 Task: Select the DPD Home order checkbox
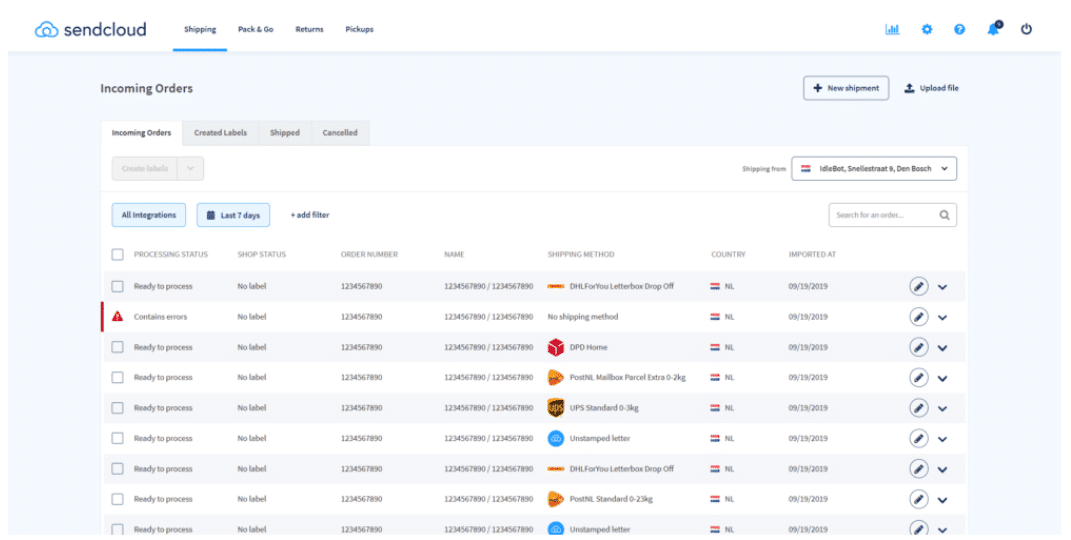tap(117, 347)
